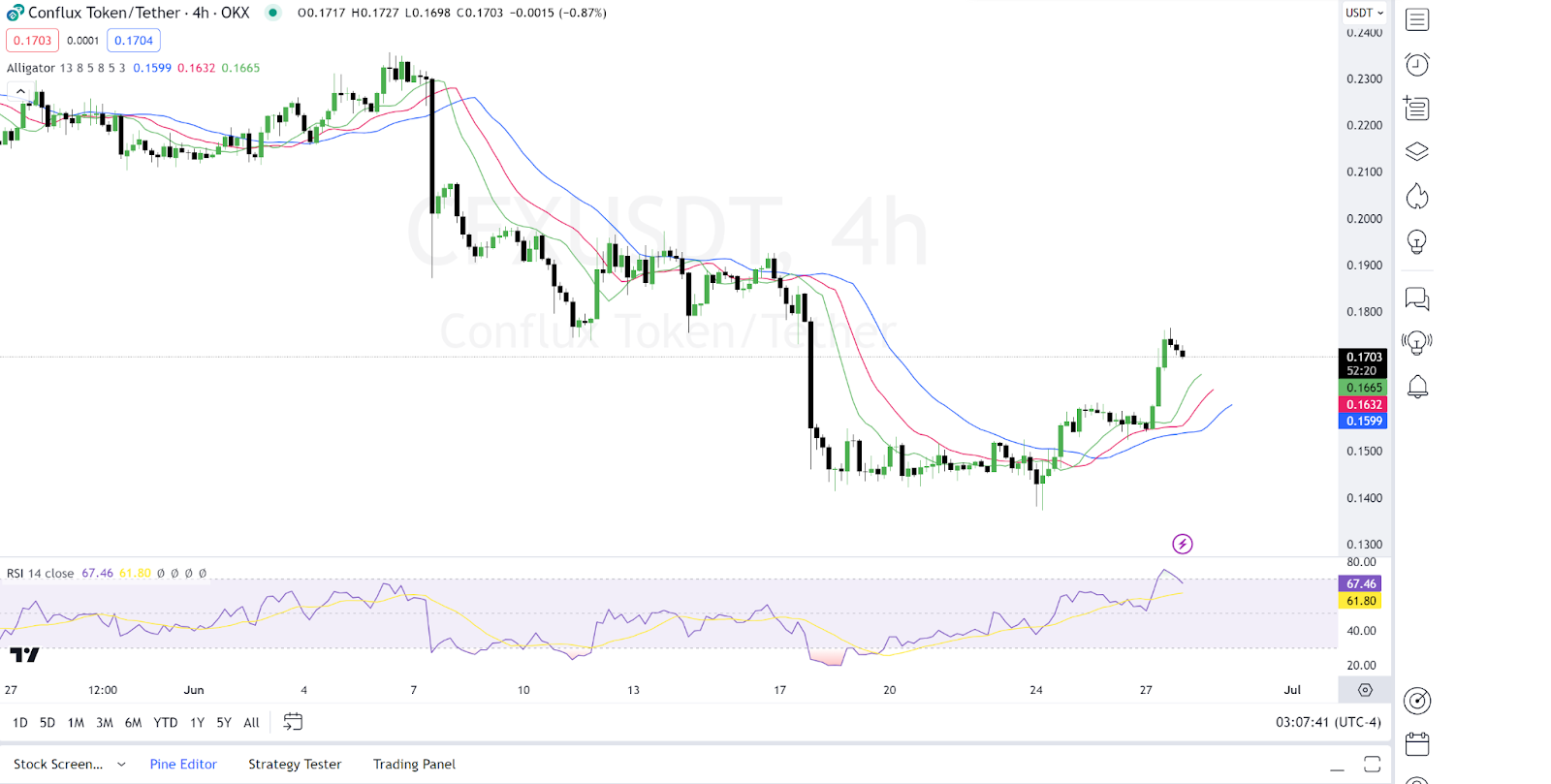Click the current price label 0.1703

(x=1363, y=358)
